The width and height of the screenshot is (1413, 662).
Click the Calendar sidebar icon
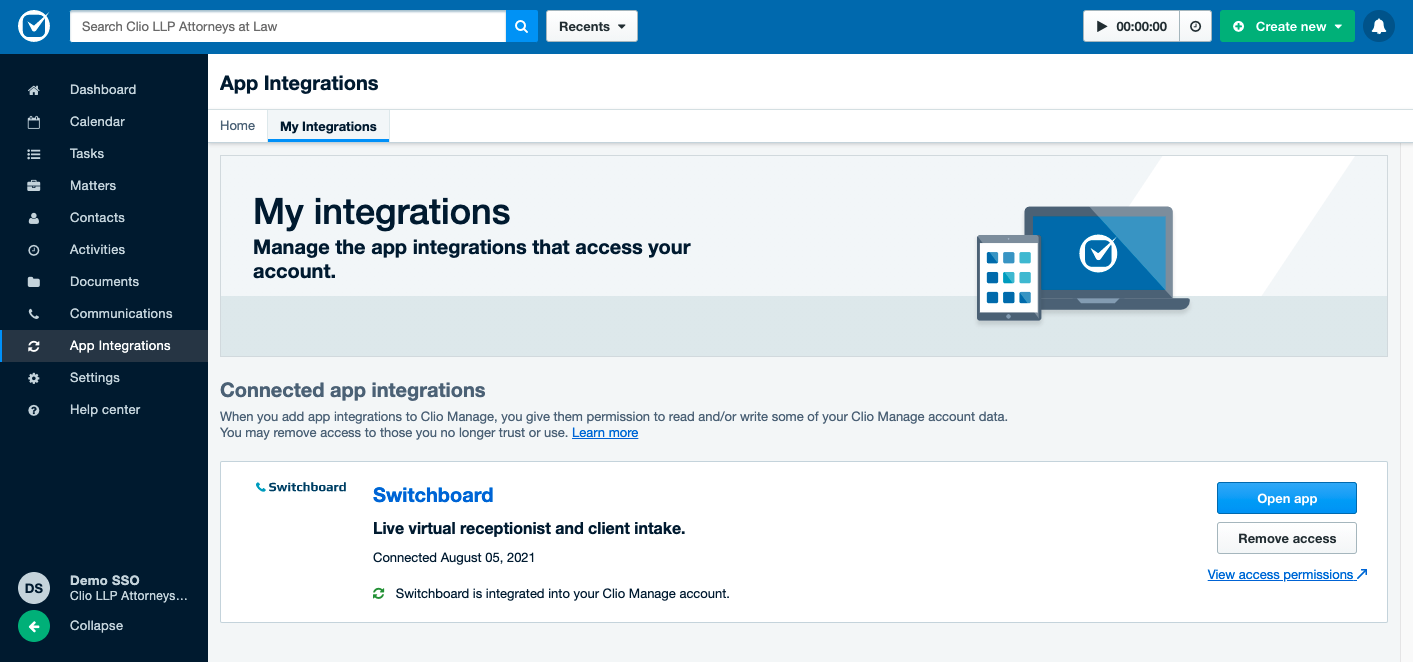(34, 122)
